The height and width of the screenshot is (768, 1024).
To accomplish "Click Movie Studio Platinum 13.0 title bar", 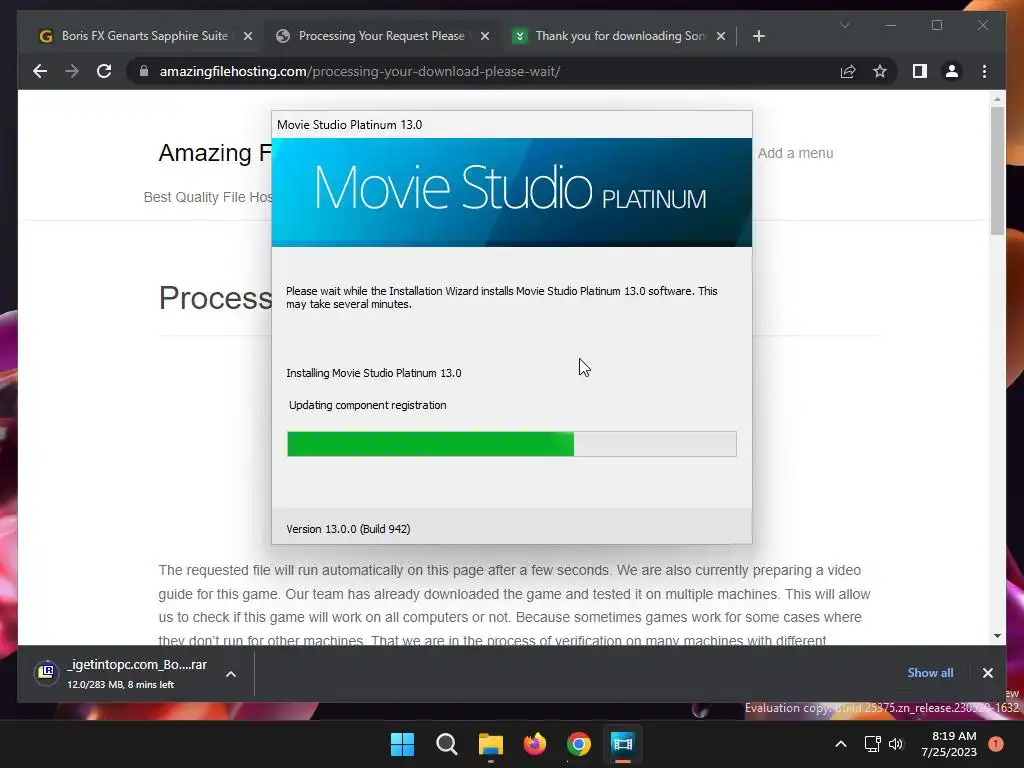I will coord(511,124).
